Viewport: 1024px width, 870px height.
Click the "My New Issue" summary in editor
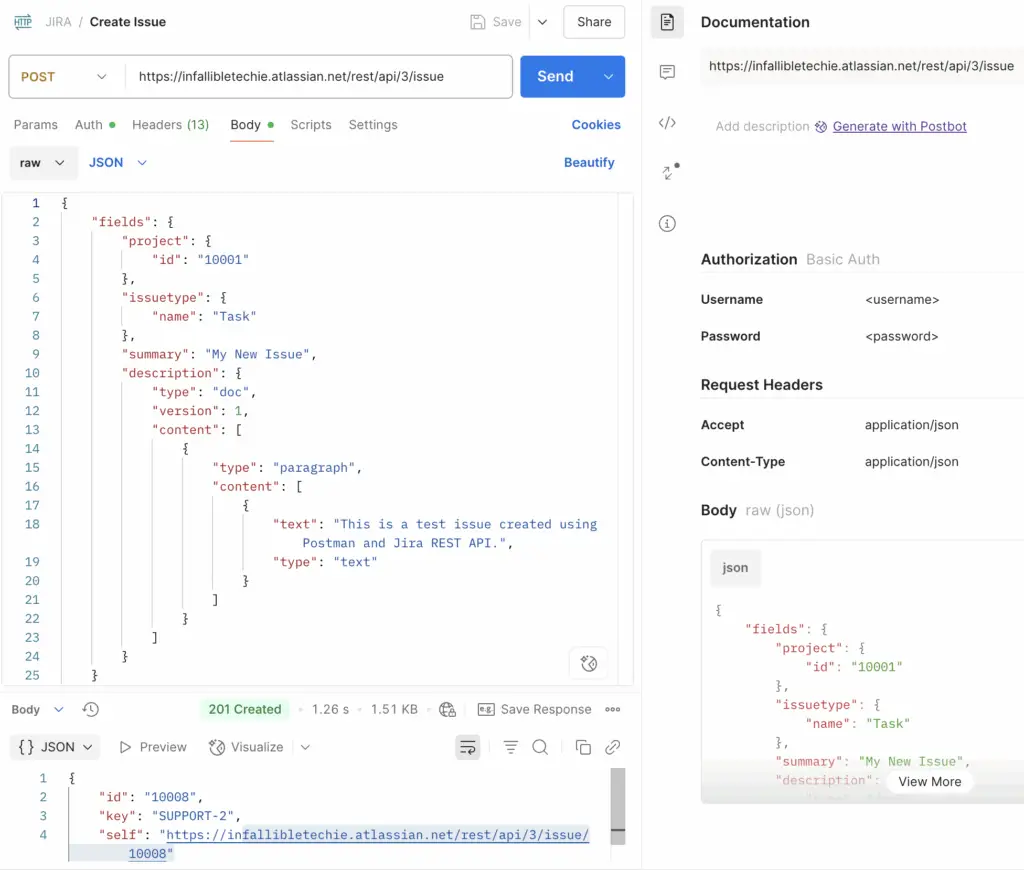tap(257, 355)
